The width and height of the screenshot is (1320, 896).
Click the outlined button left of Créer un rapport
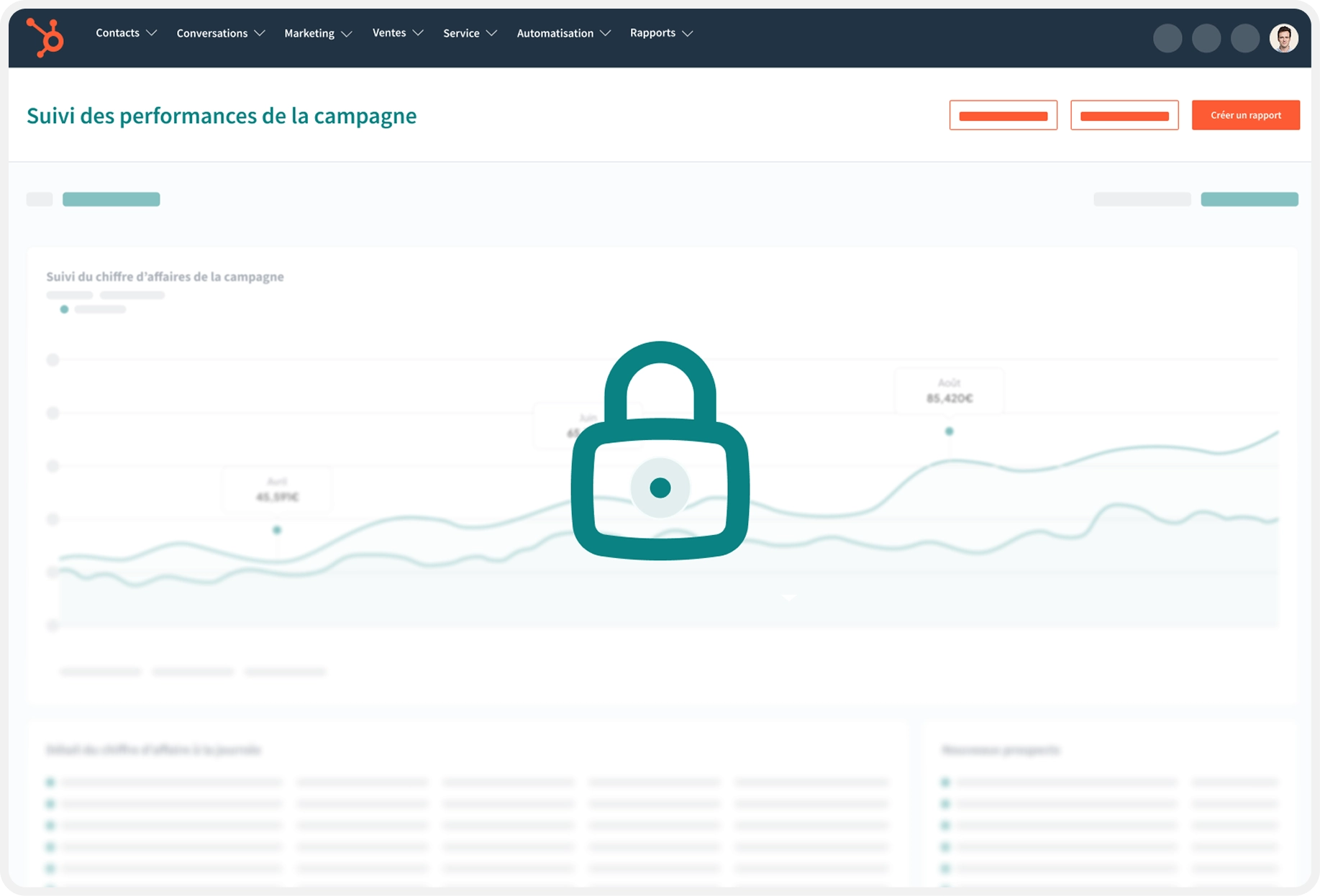(1124, 115)
